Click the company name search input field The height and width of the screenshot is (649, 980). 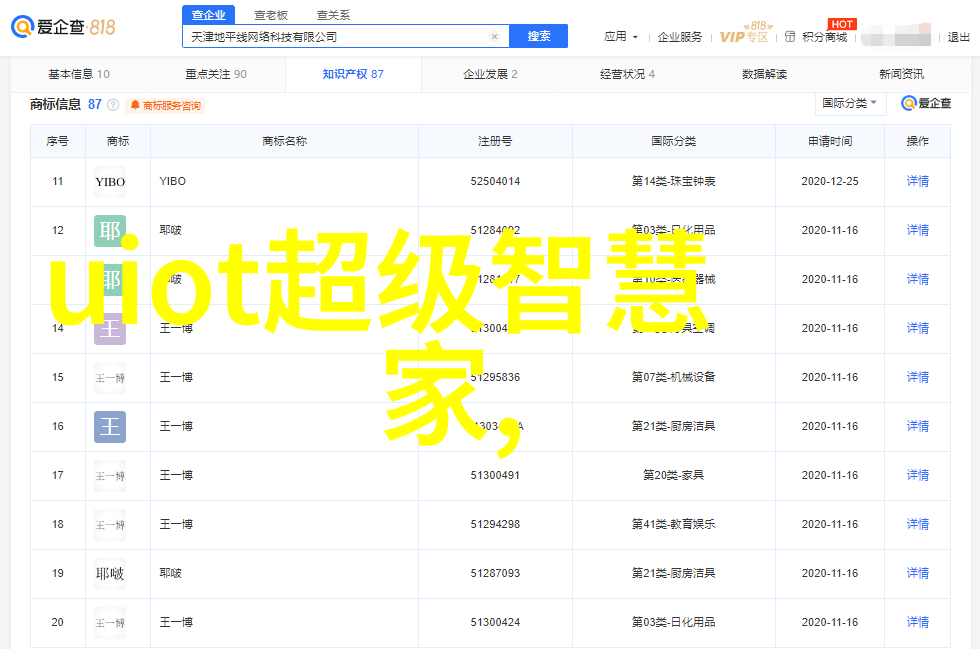pyautogui.click(x=335, y=37)
